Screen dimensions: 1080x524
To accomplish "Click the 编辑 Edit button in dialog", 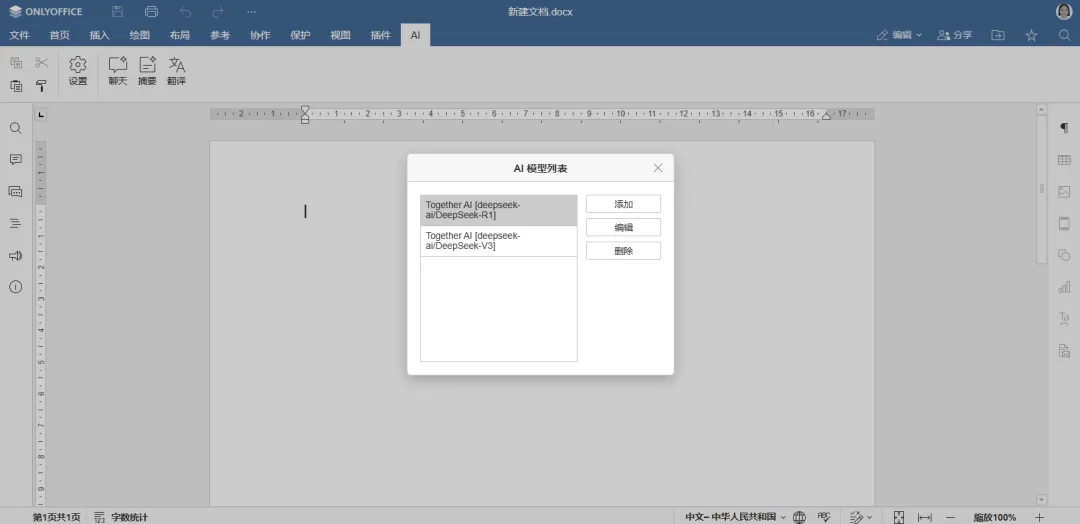I will tap(623, 227).
